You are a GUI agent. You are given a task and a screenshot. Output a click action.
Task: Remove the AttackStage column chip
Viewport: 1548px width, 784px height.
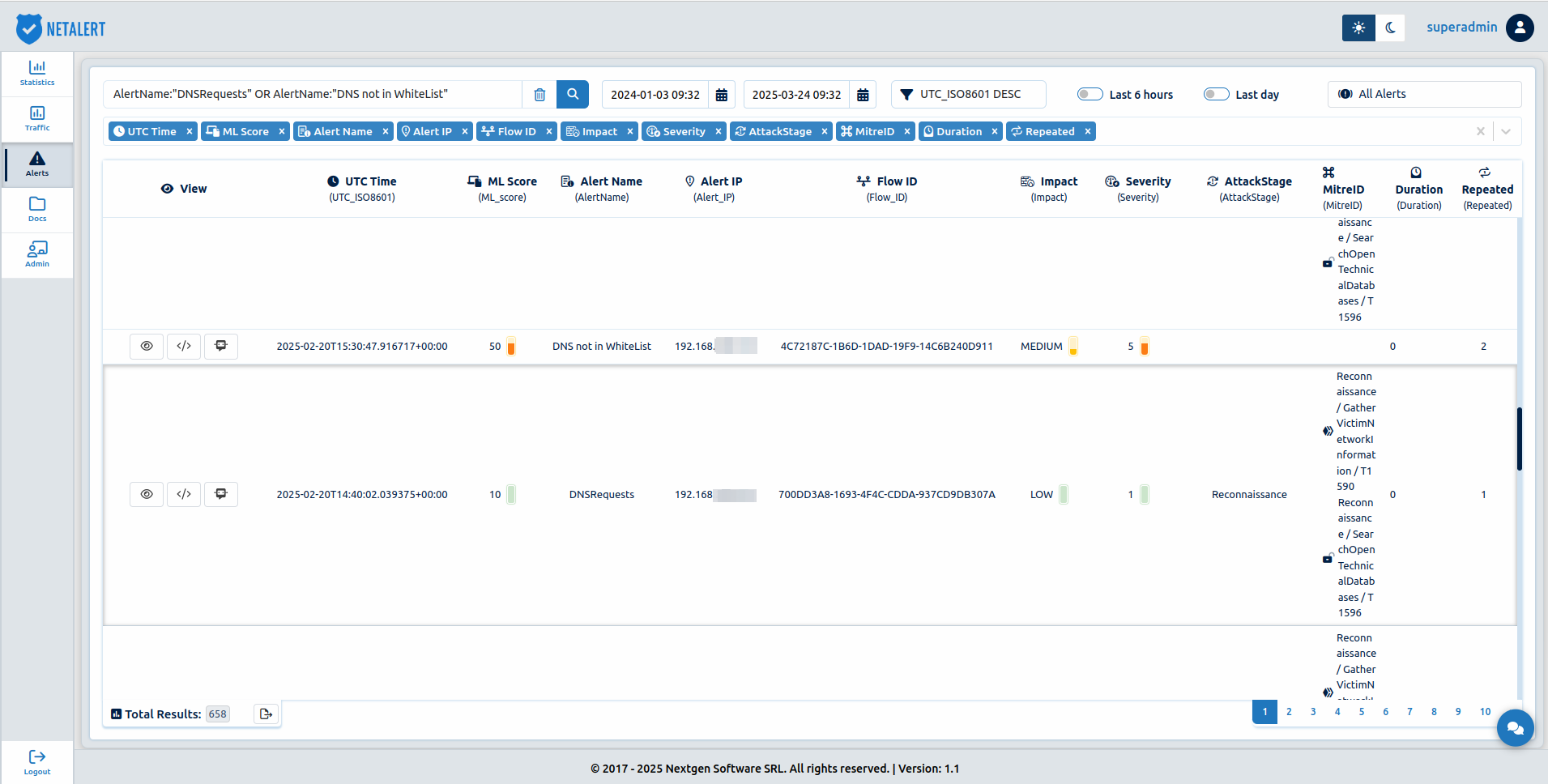tap(825, 131)
